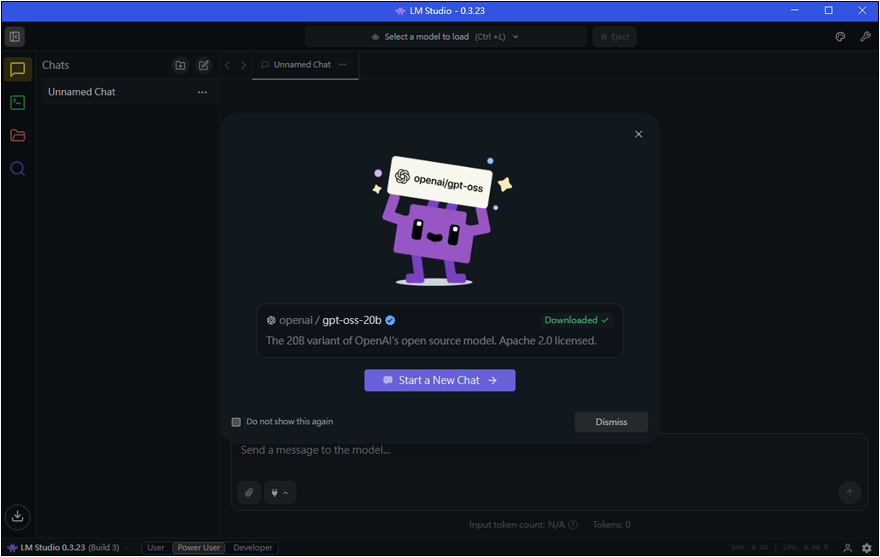Close the gpt-oss popup with X

[638, 134]
